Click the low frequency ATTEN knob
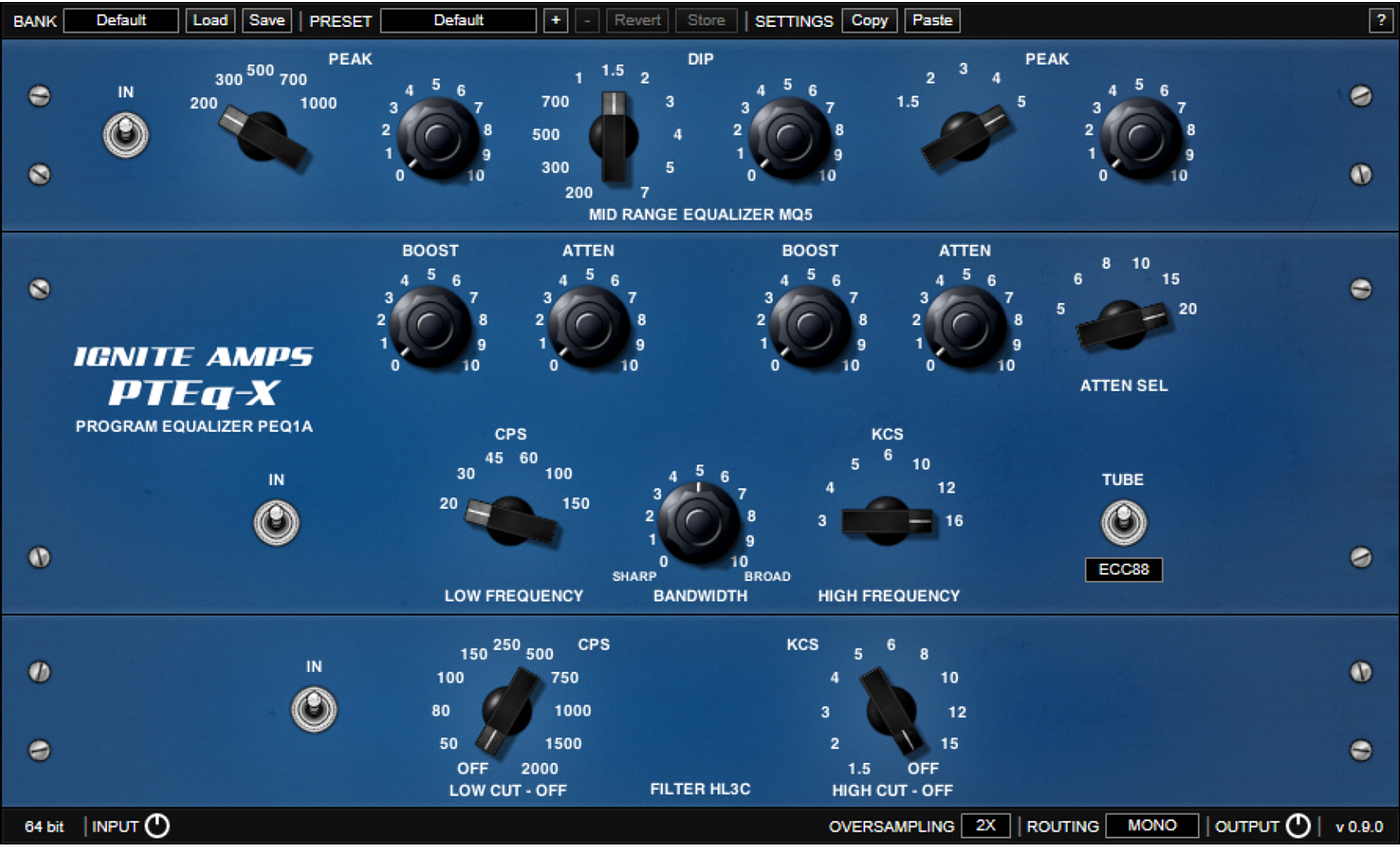 589,326
